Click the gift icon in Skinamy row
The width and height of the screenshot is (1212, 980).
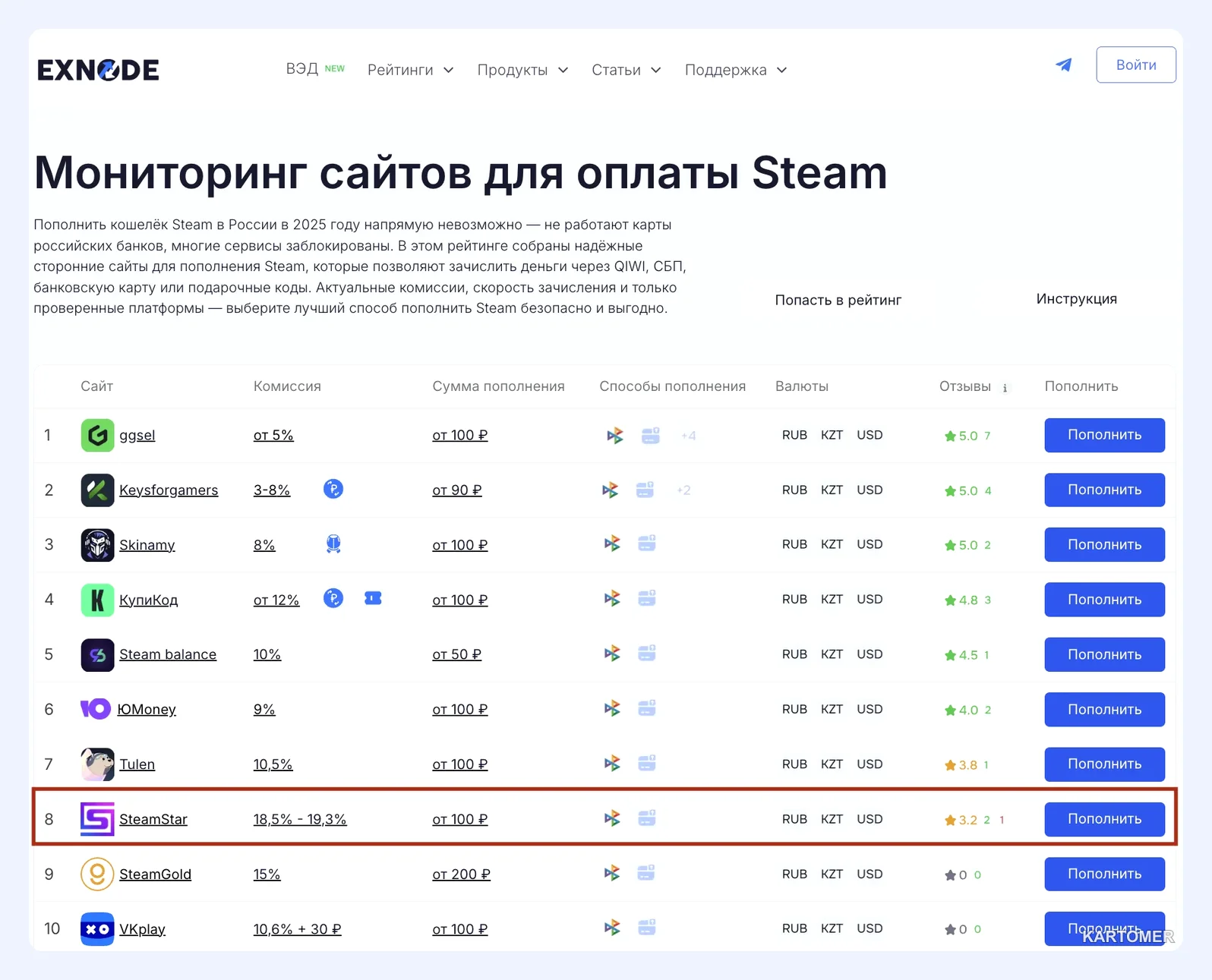(333, 544)
